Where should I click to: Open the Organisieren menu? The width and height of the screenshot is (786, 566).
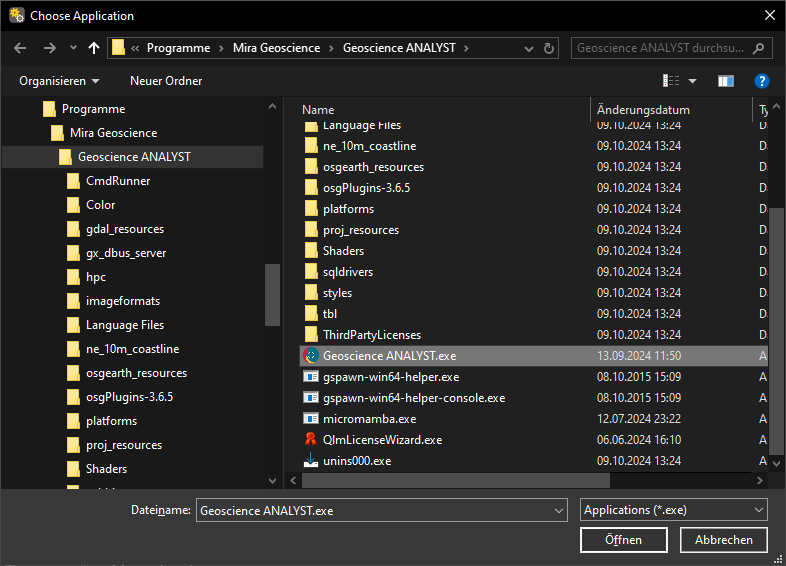pyautogui.click(x=59, y=81)
